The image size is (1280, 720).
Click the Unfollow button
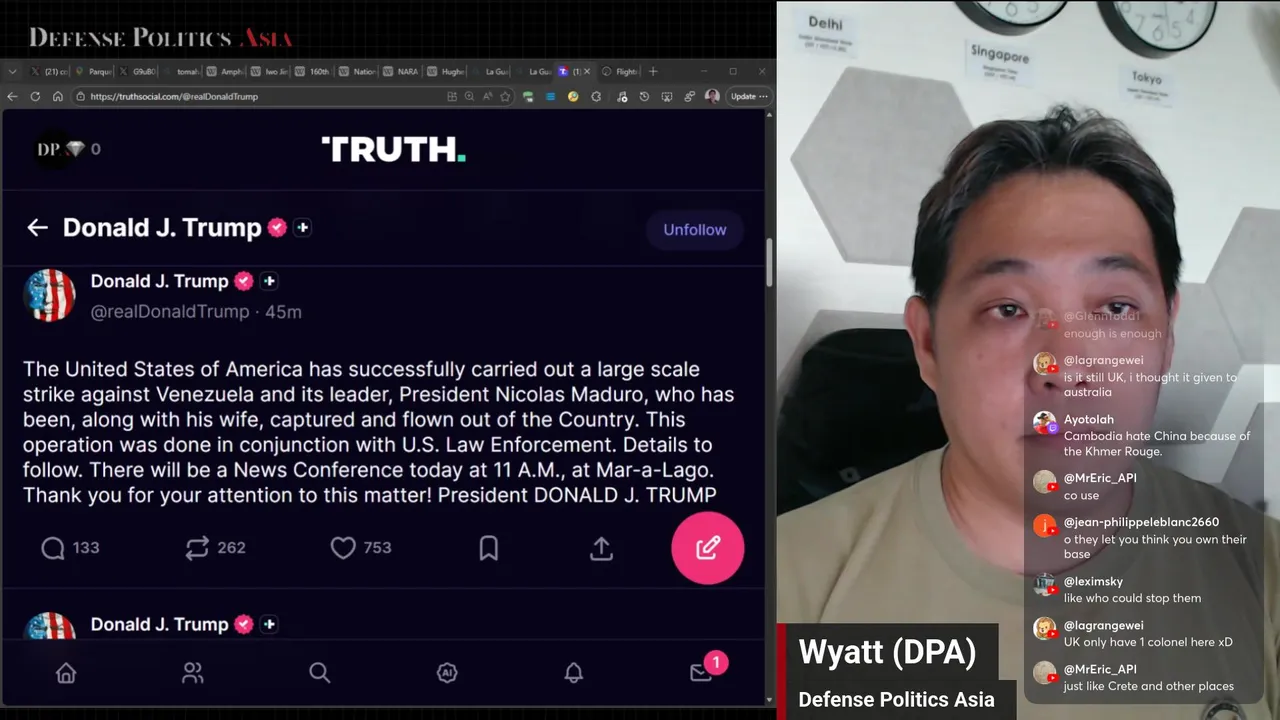tap(694, 230)
